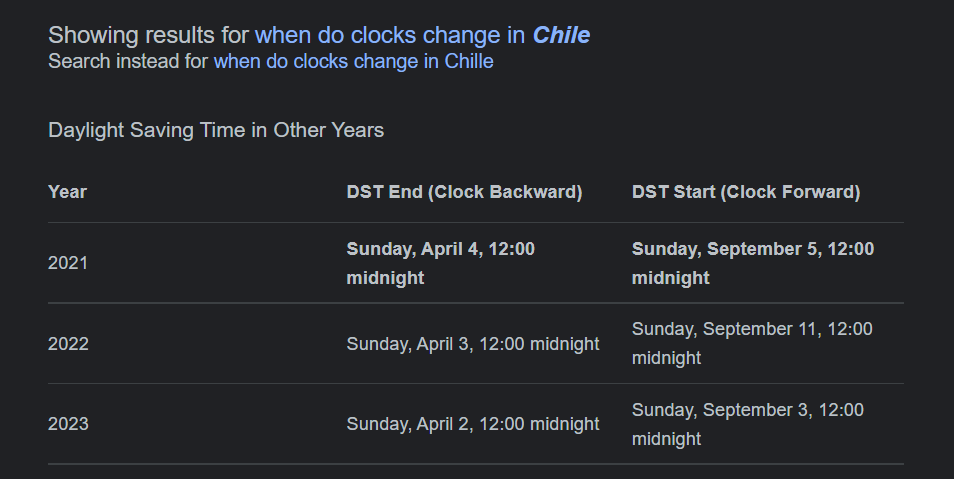Click 'midnight' under 2023 September 3 entry
Viewport: 954px width, 479px height.
[666, 439]
